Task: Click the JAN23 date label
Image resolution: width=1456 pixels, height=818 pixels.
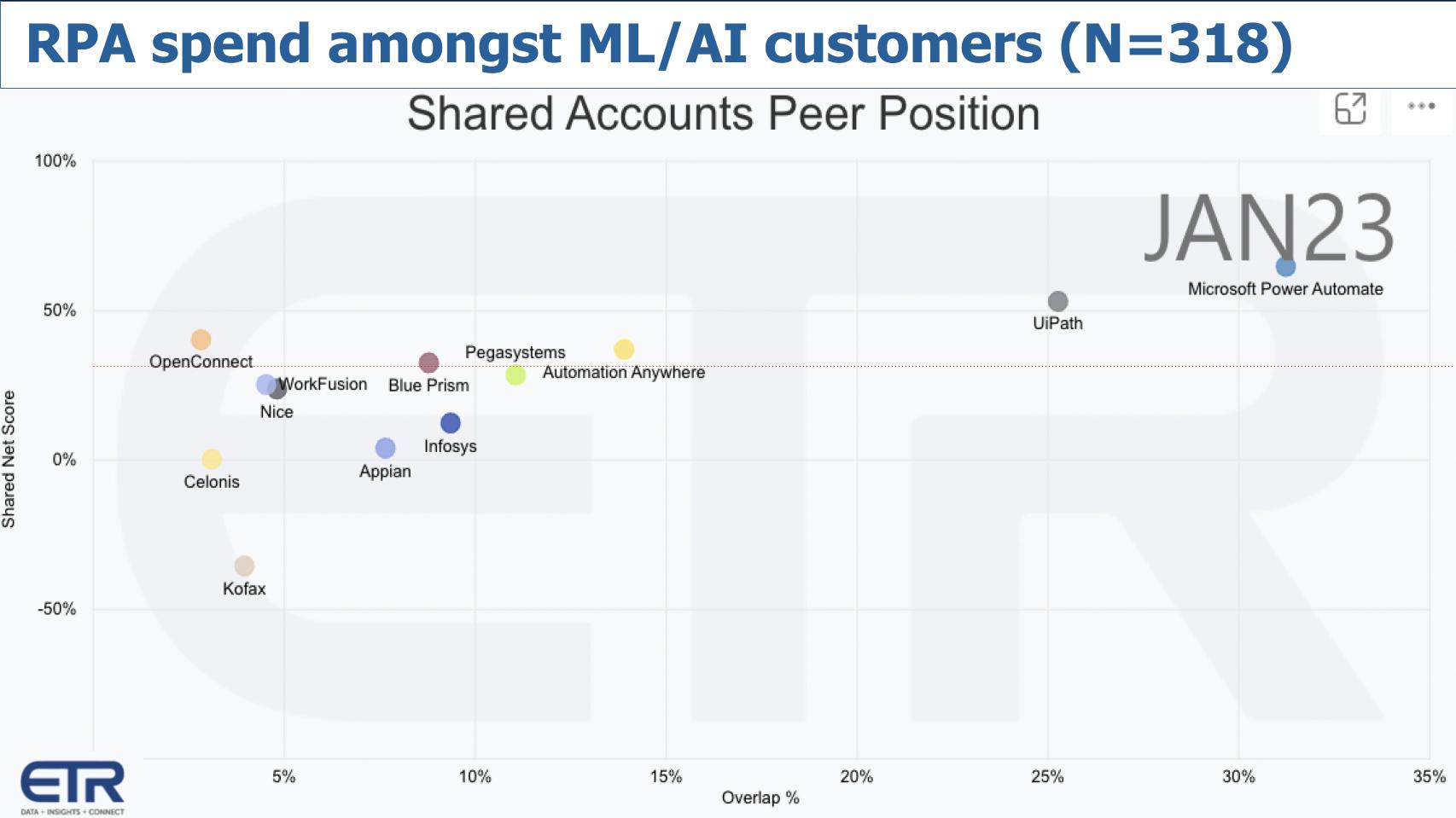Action: tap(1268, 229)
